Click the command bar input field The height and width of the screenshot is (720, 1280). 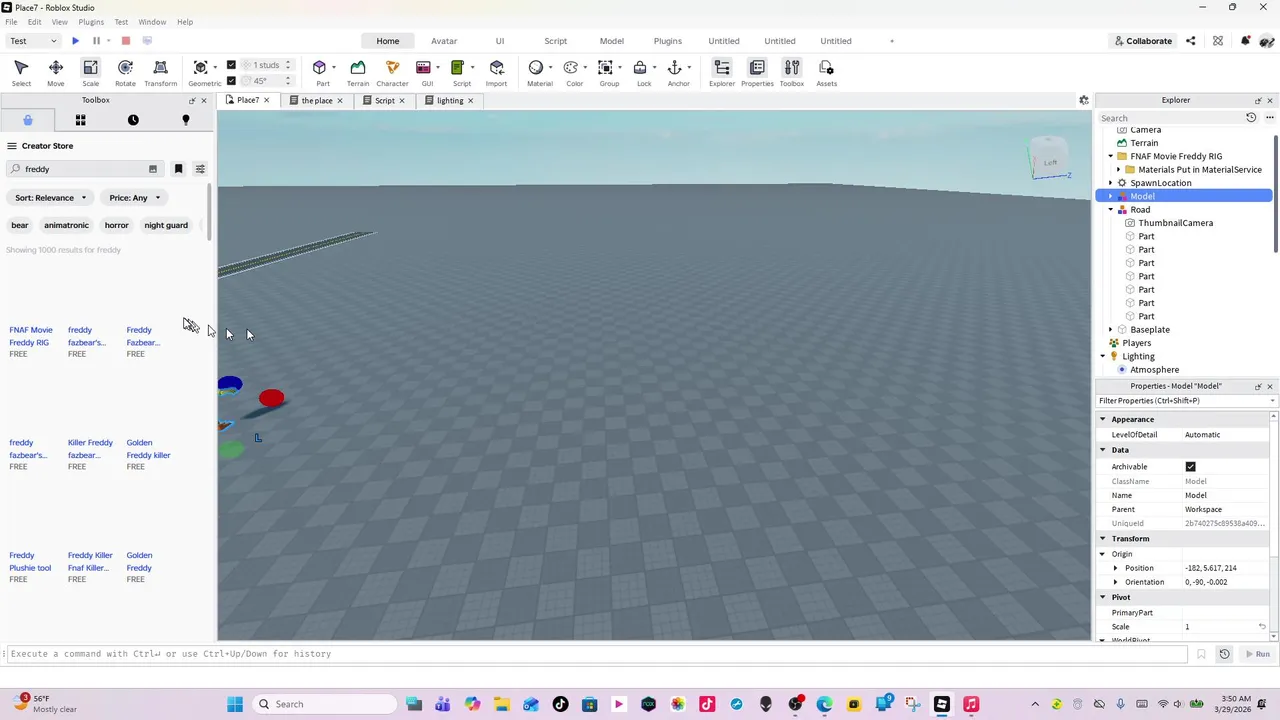point(595,654)
